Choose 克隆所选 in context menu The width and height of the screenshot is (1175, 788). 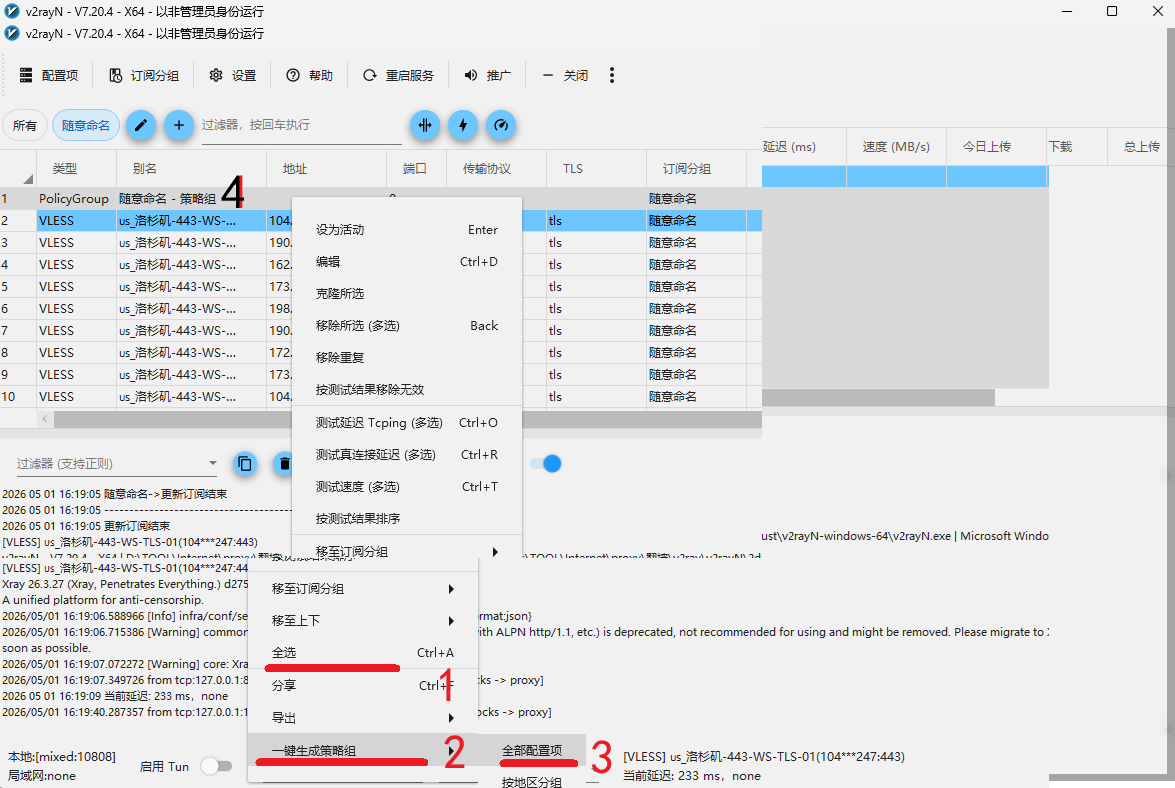point(406,294)
